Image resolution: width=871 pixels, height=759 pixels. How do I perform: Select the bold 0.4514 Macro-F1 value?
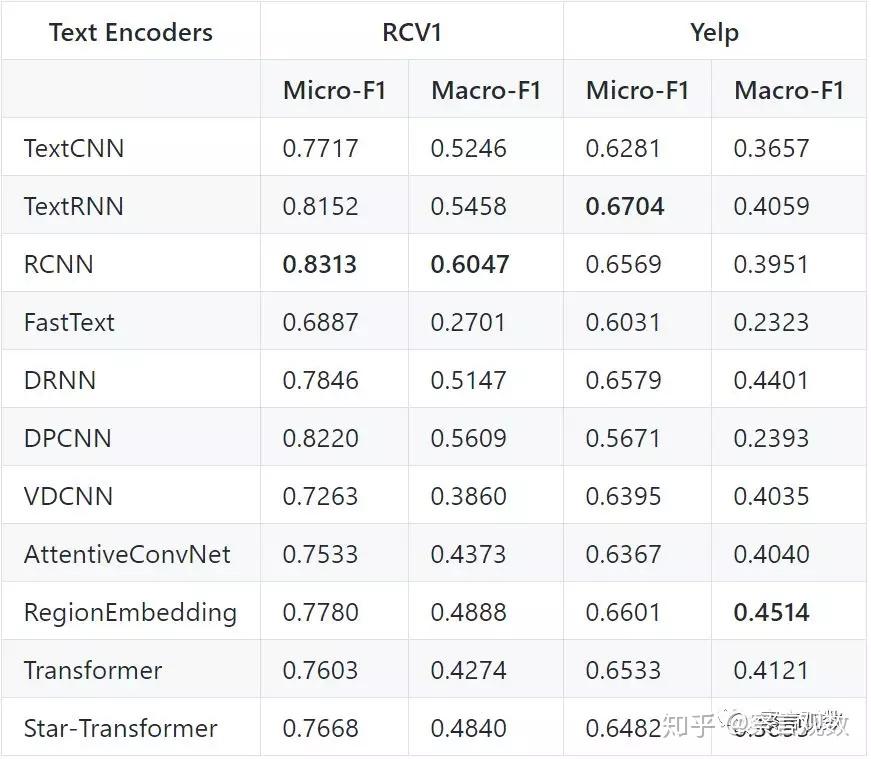coord(772,613)
